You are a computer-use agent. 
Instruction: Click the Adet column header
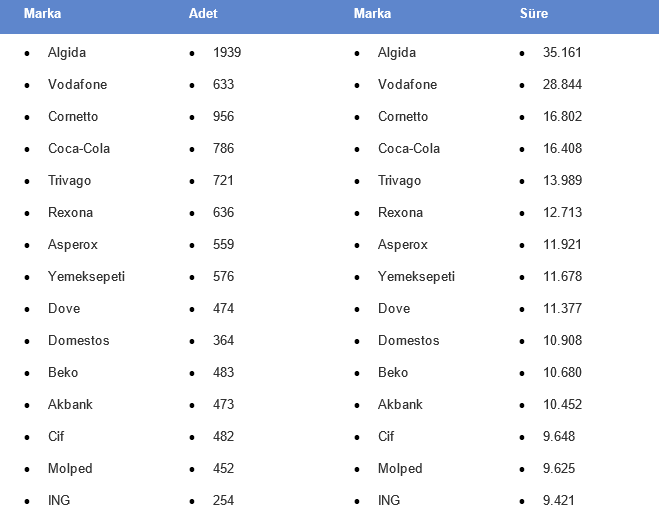pos(203,13)
